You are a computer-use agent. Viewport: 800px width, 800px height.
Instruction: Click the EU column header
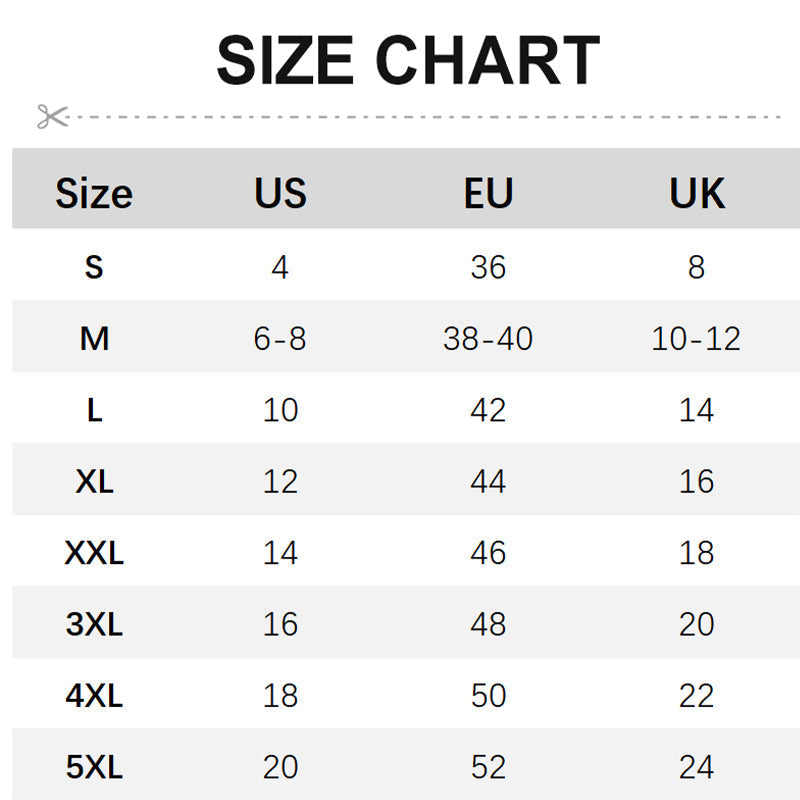coord(488,193)
